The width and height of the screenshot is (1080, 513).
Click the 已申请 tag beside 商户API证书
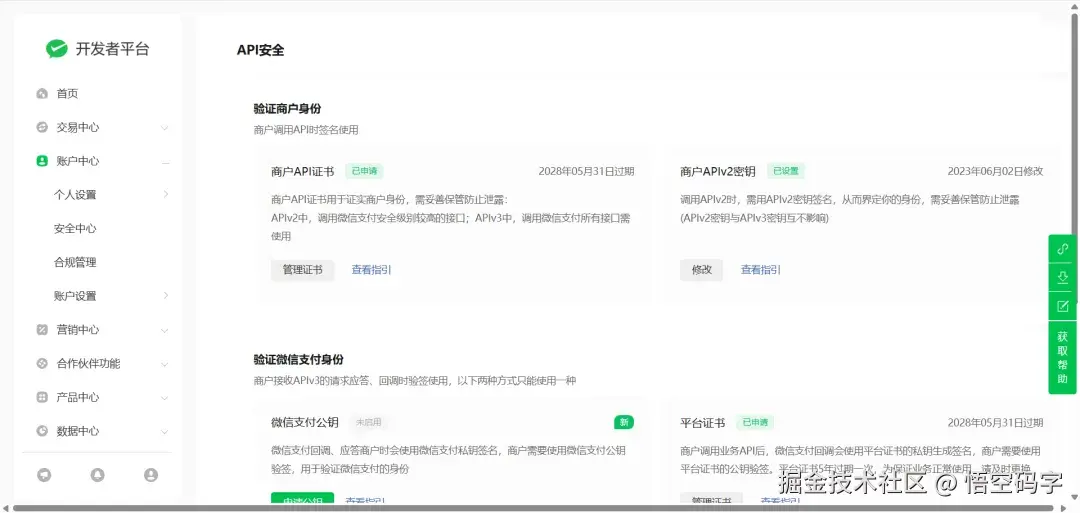(364, 171)
